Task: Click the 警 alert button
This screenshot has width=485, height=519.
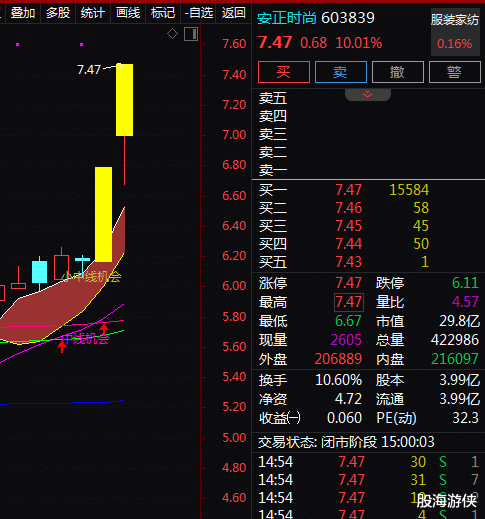Action: [455, 72]
